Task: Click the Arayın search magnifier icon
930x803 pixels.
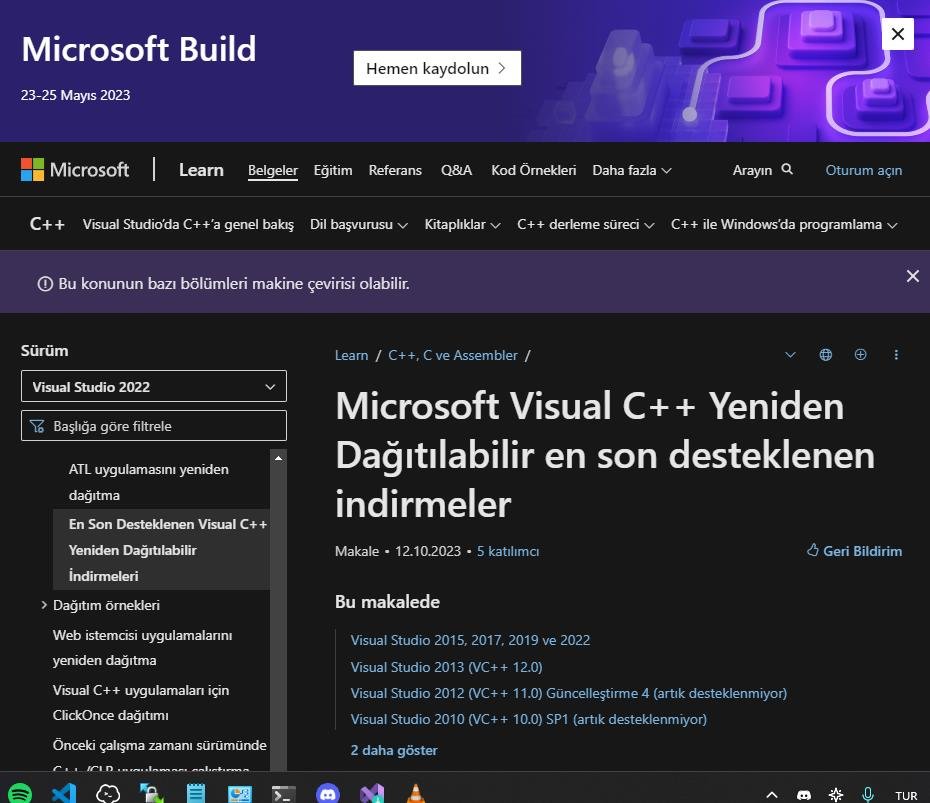Action: point(787,170)
